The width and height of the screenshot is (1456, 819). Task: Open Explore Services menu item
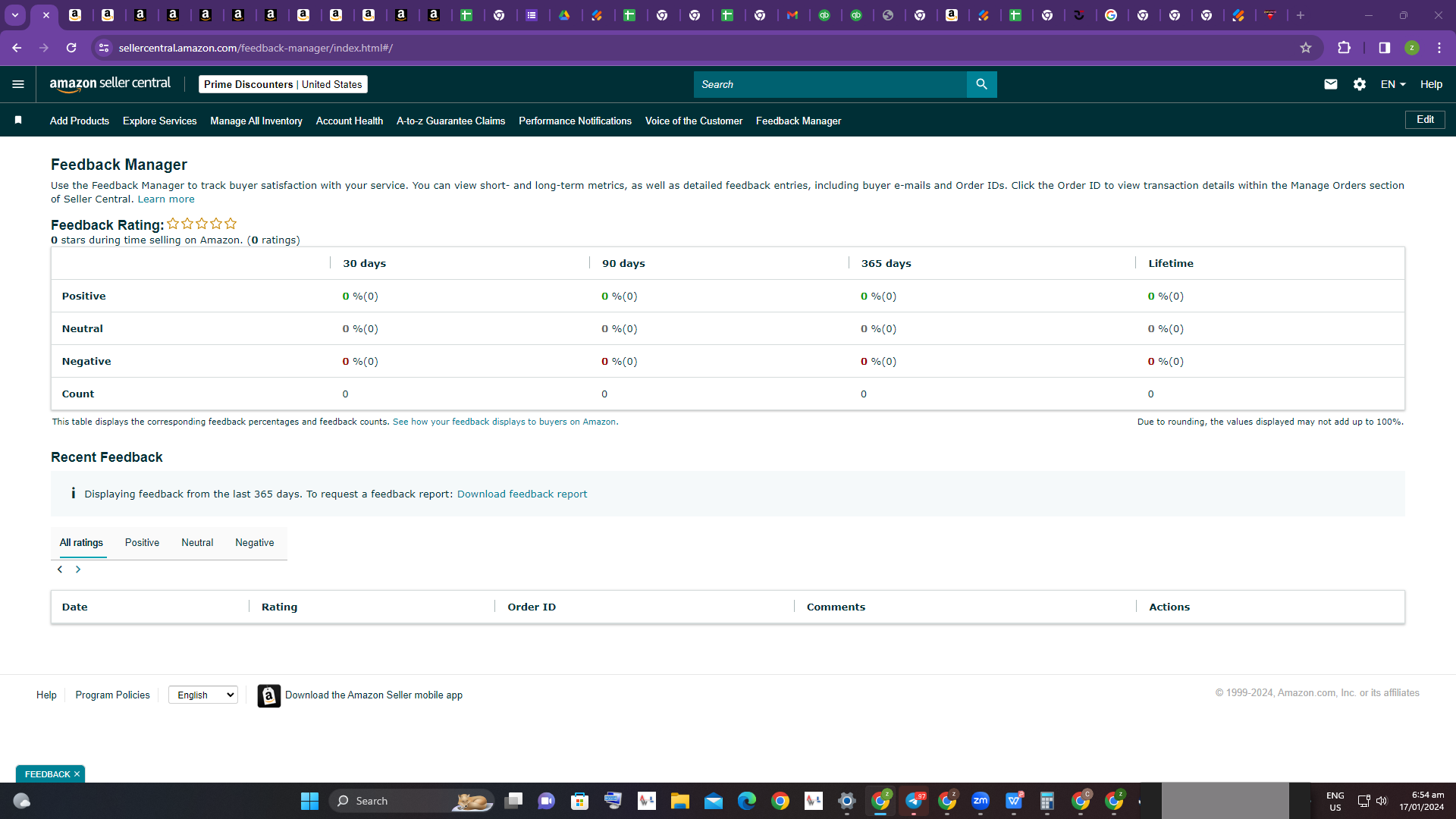(159, 121)
